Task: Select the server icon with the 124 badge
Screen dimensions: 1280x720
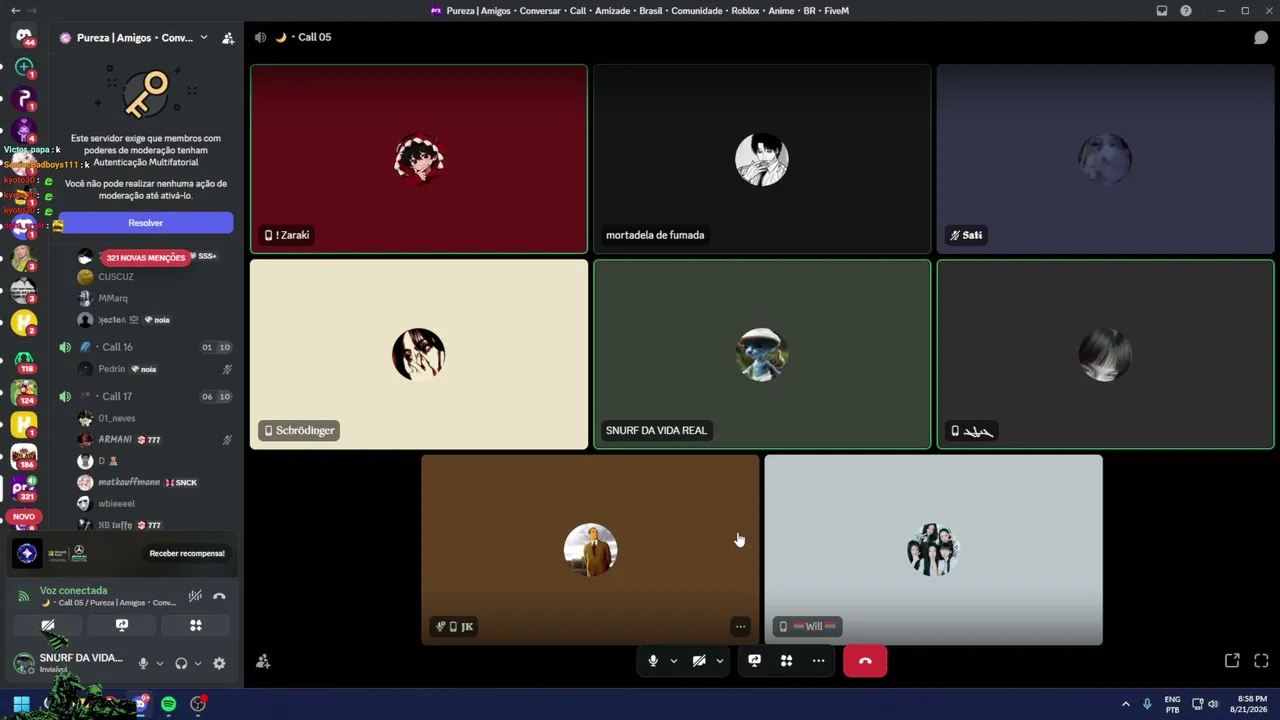Action: pyautogui.click(x=24, y=391)
